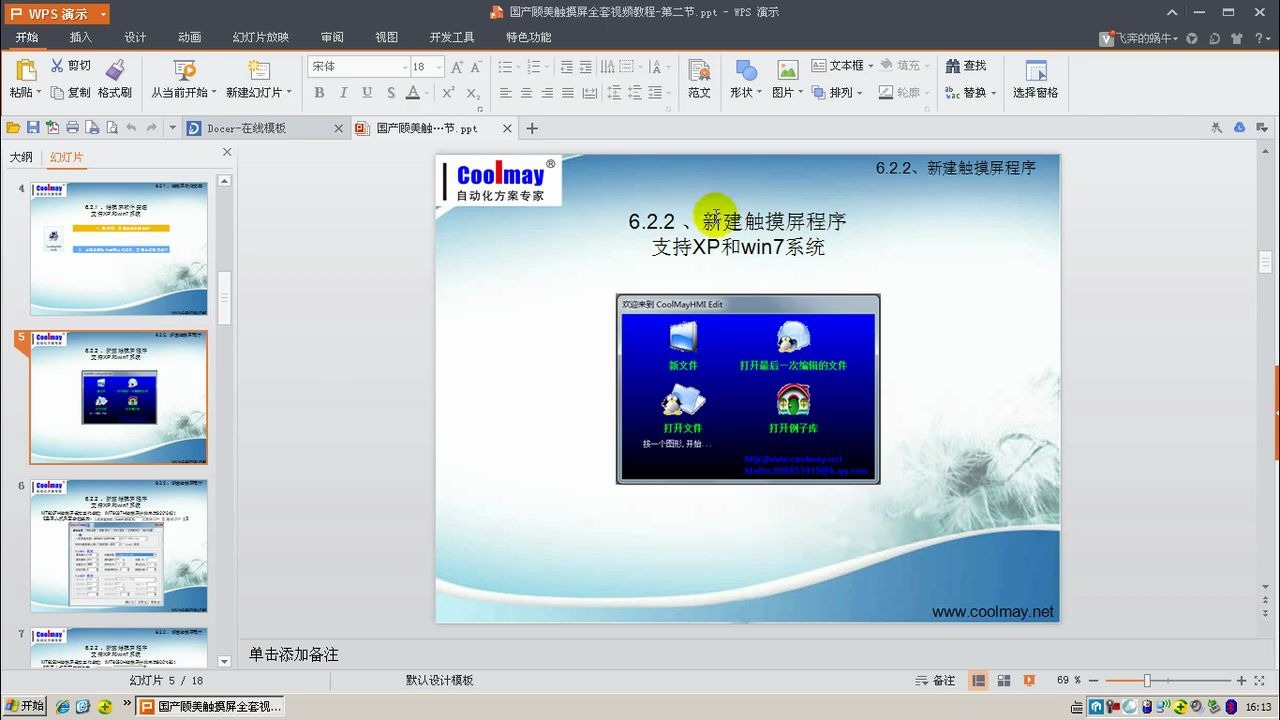The height and width of the screenshot is (720, 1280).
Task: Toggle bold formatting
Action: click(320, 92)
